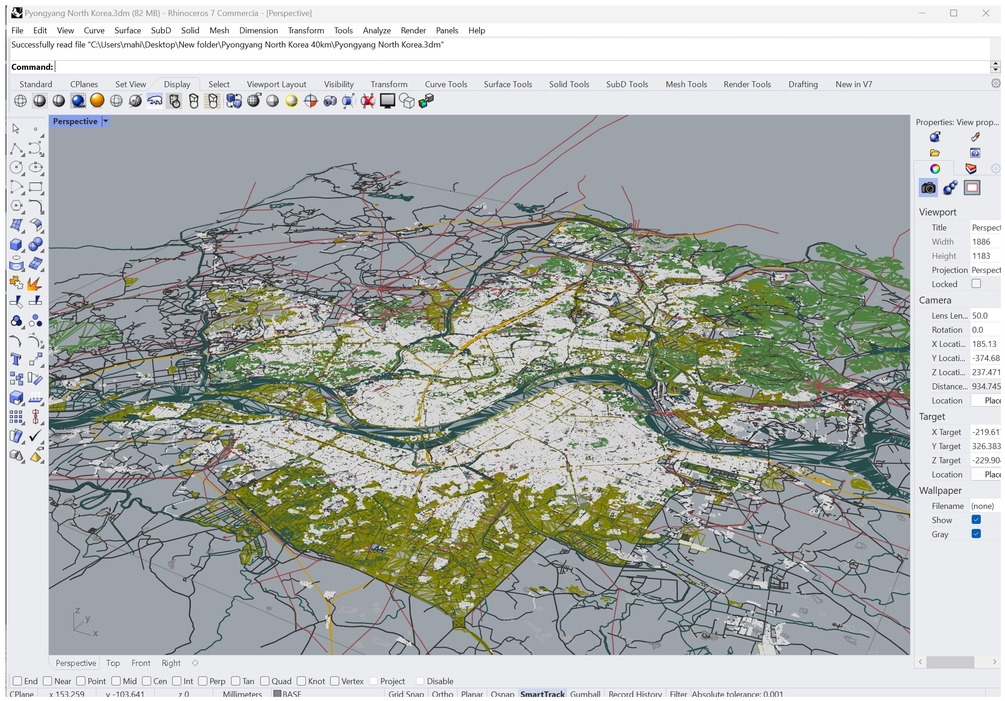The image size is (1005, 701).
Task: Select the Text object tool (T icon)
Action: (x=17, y=359)
